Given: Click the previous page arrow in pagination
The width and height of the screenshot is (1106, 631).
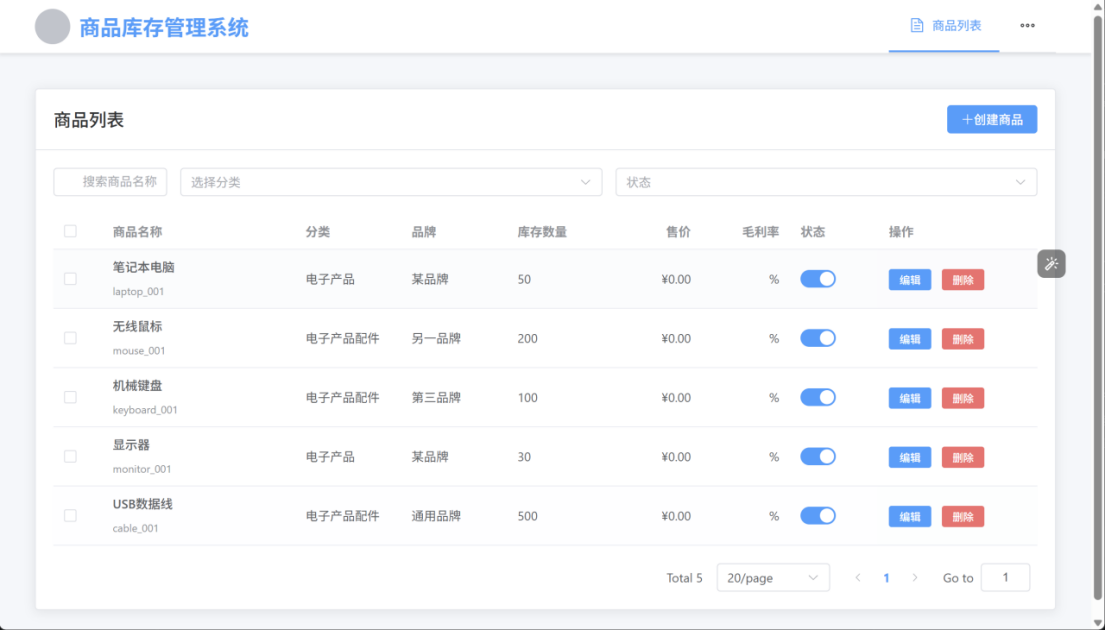Looking at the screenshot, I should (858, 577).
